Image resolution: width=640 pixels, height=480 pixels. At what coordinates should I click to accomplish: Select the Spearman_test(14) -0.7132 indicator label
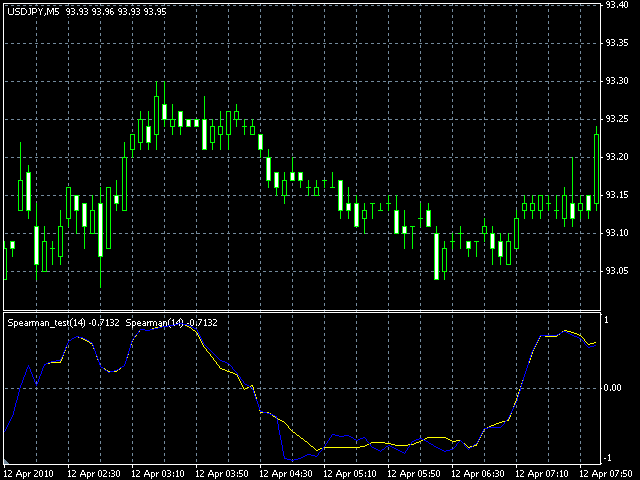[63, 322]
